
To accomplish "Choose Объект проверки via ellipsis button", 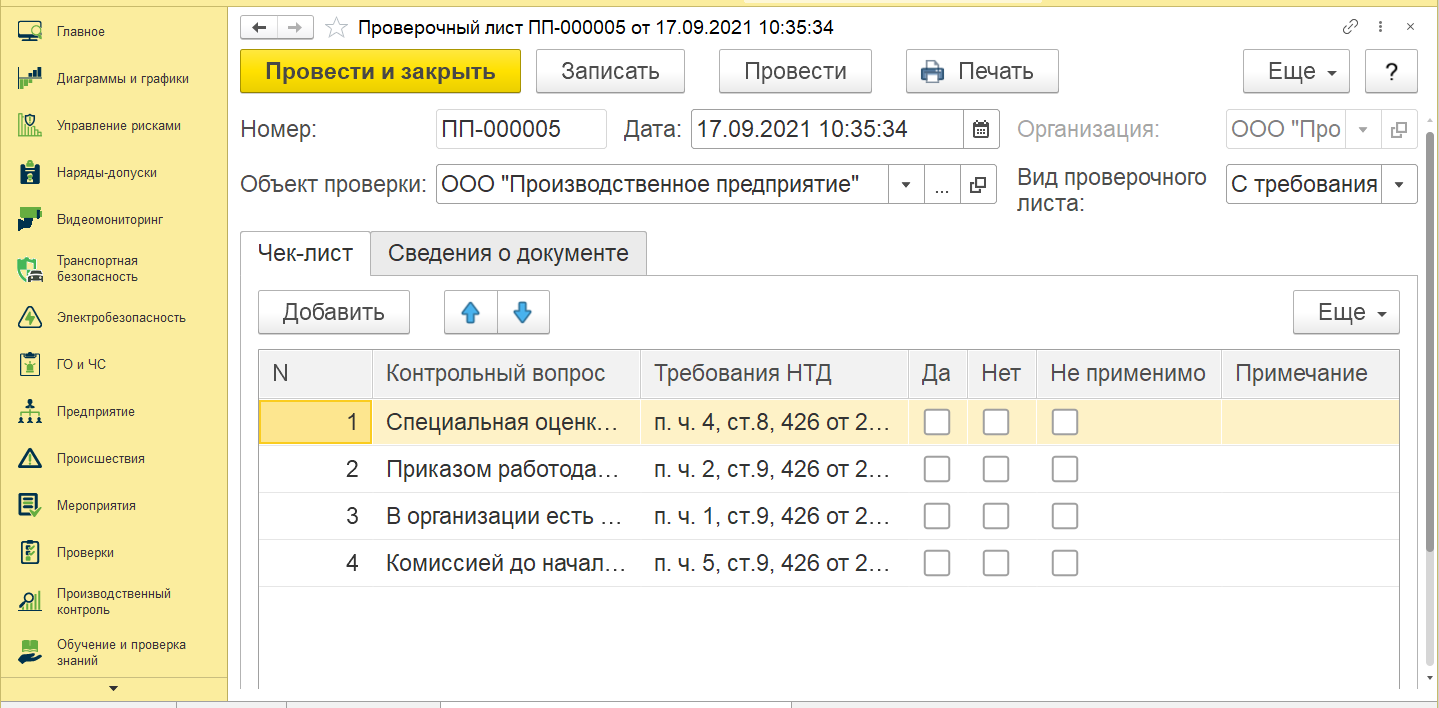I will point(942,184).
